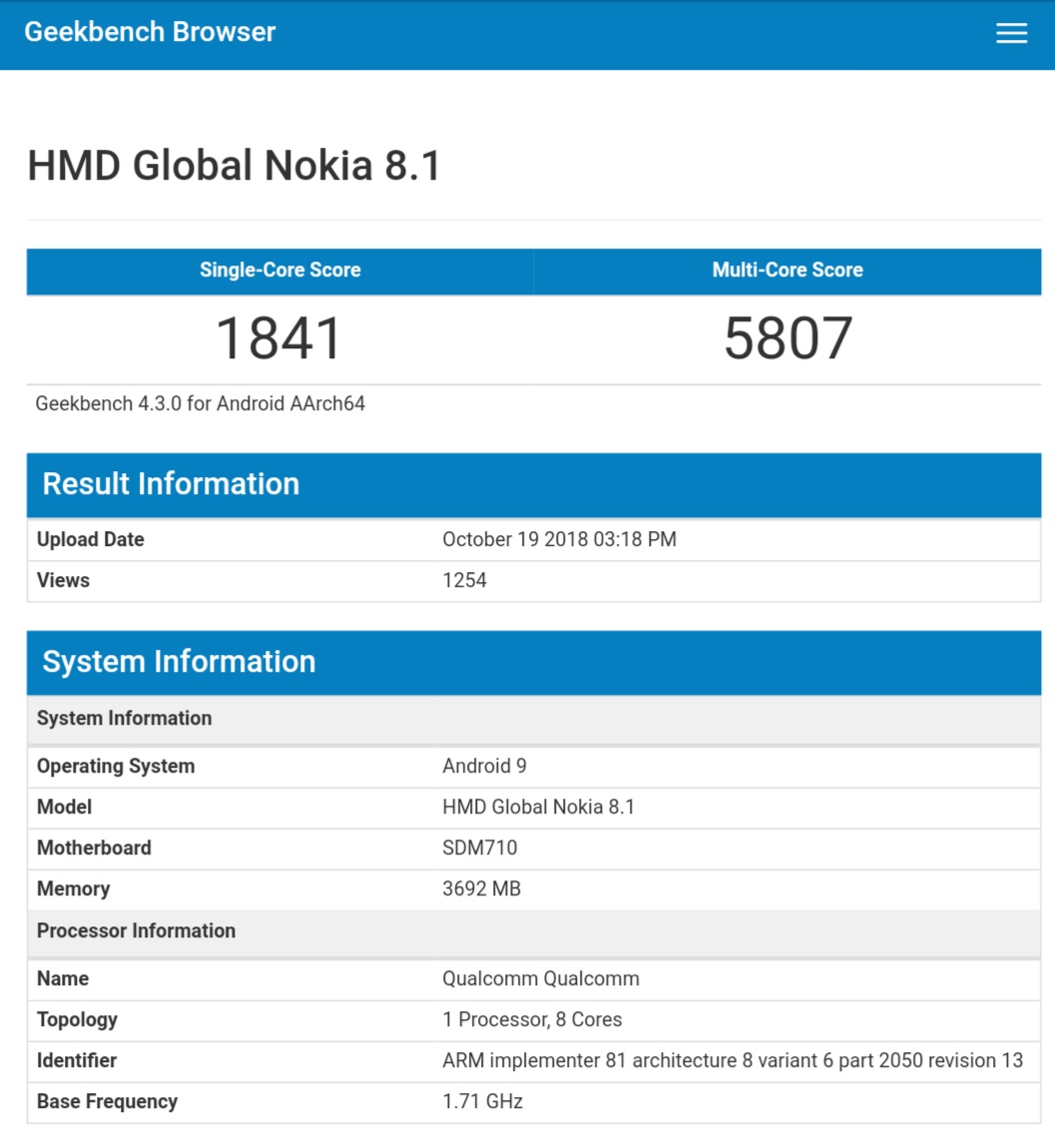Select the ARM implementer 81 identifier value
The image size is (1055, 1148).
[x=733, y=1061]
